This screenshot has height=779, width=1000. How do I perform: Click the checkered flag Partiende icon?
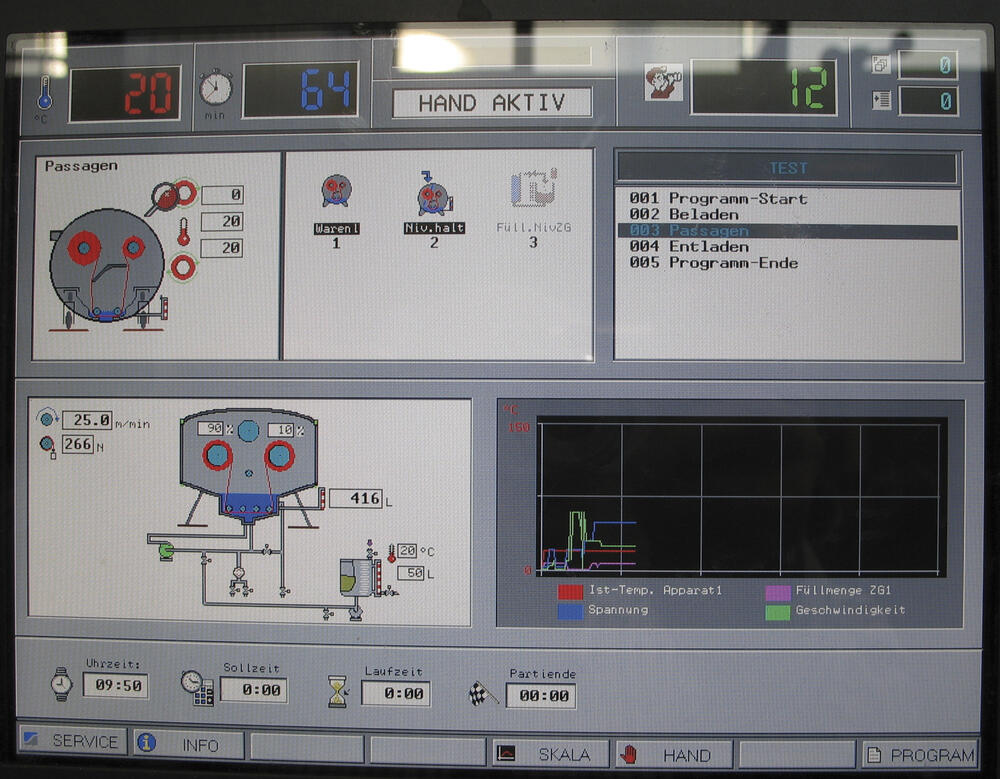click(483, 692)
